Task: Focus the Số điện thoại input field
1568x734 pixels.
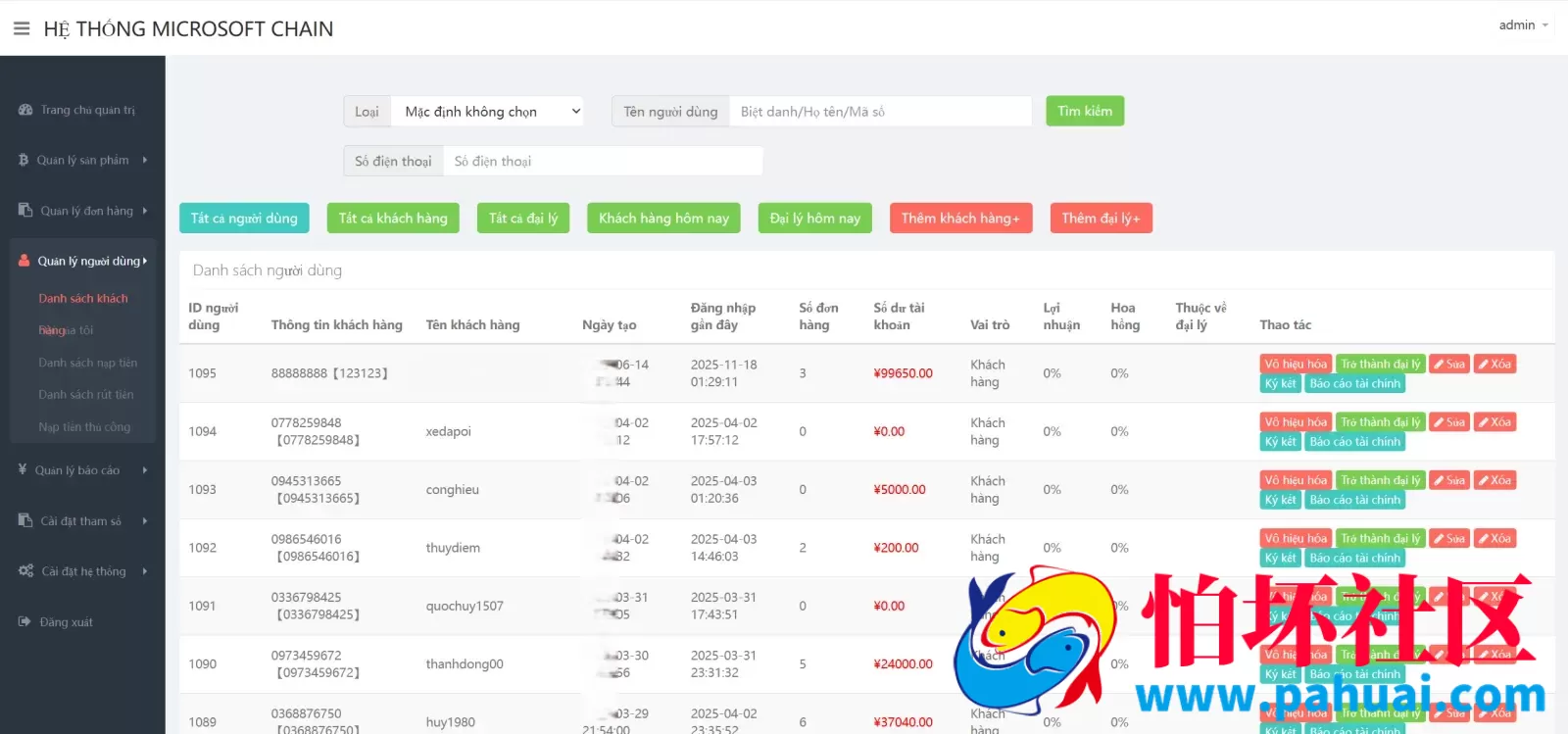Action: click(x=603, y=161)
